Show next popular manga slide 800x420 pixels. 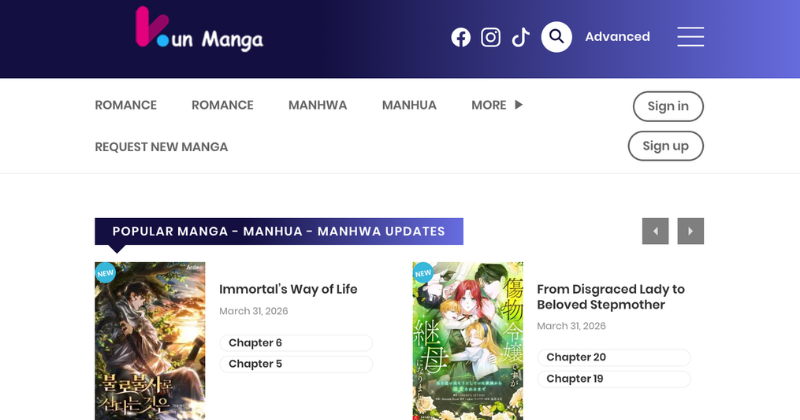[691, 231]
